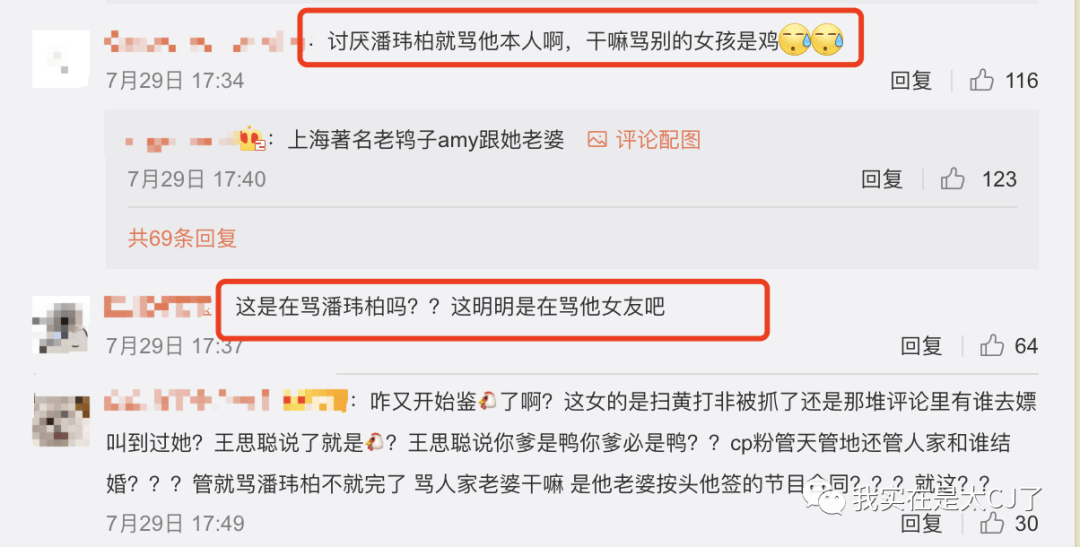Open the 17:49 commenter's cat avatar

61,420
